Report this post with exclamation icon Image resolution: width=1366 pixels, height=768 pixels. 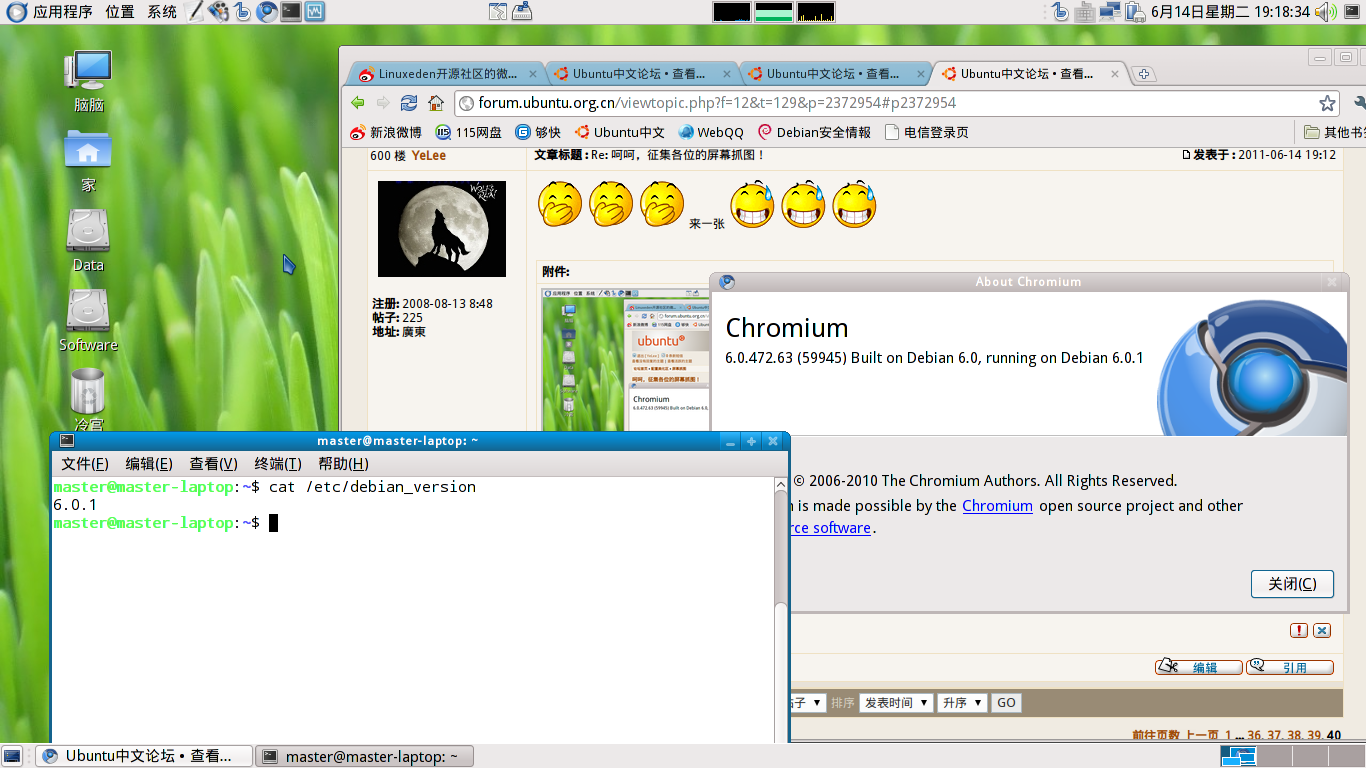point(1298,630)
